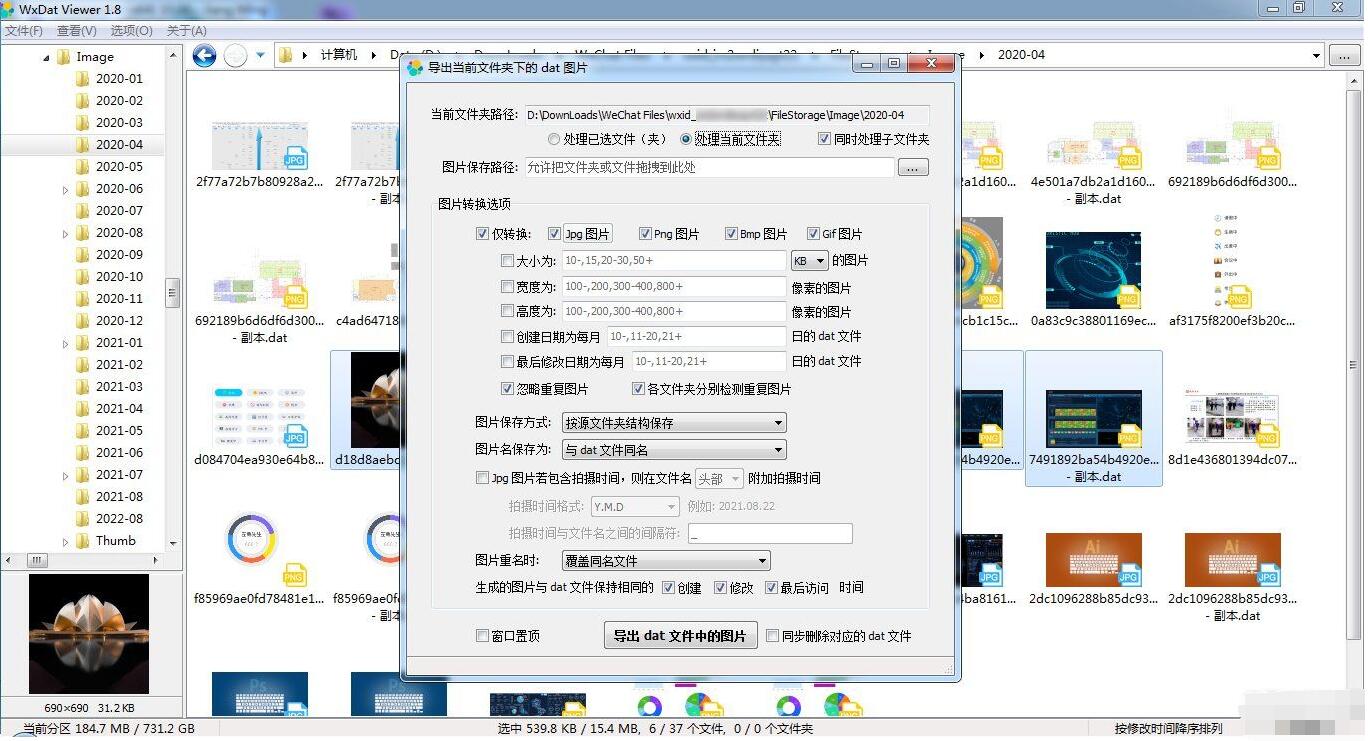
Task: Expand the 2020-06 tree node
Action: click(x=66, y=189)
